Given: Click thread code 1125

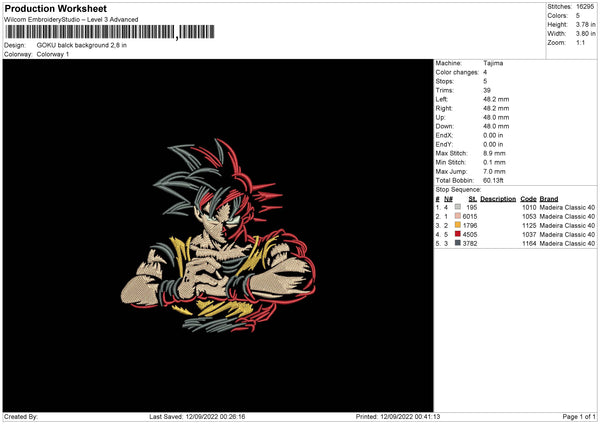Looking at the screenshot, I should [529, 226].
